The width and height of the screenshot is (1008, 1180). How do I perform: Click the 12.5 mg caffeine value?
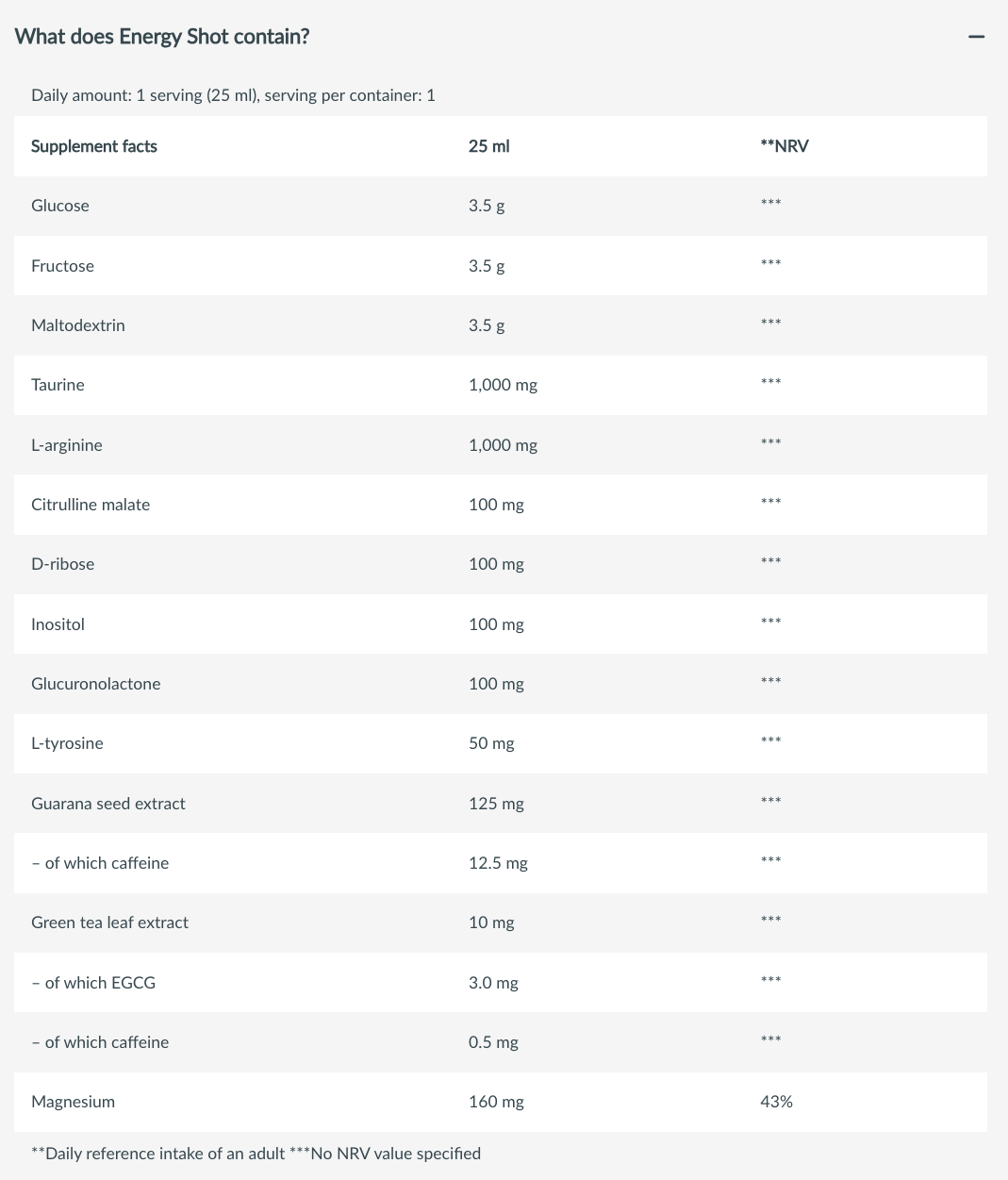point(498,863)
